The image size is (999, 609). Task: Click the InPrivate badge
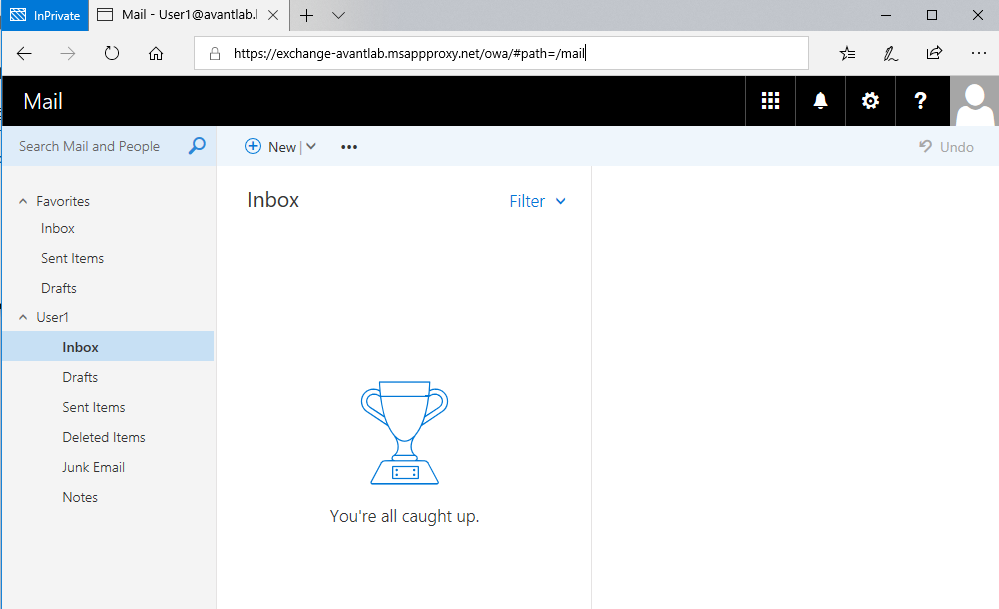click(45, 15)
